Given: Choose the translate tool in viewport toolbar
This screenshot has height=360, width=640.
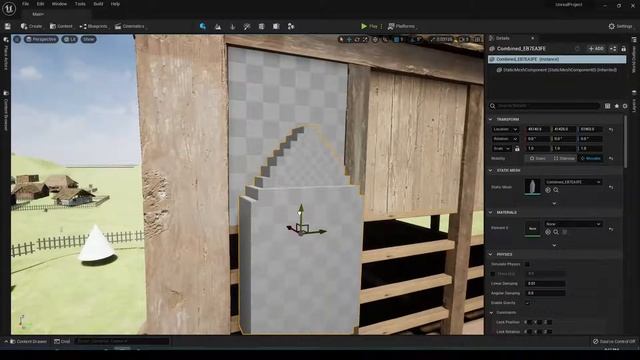Looking at the screenshot, I should [349, 39].
